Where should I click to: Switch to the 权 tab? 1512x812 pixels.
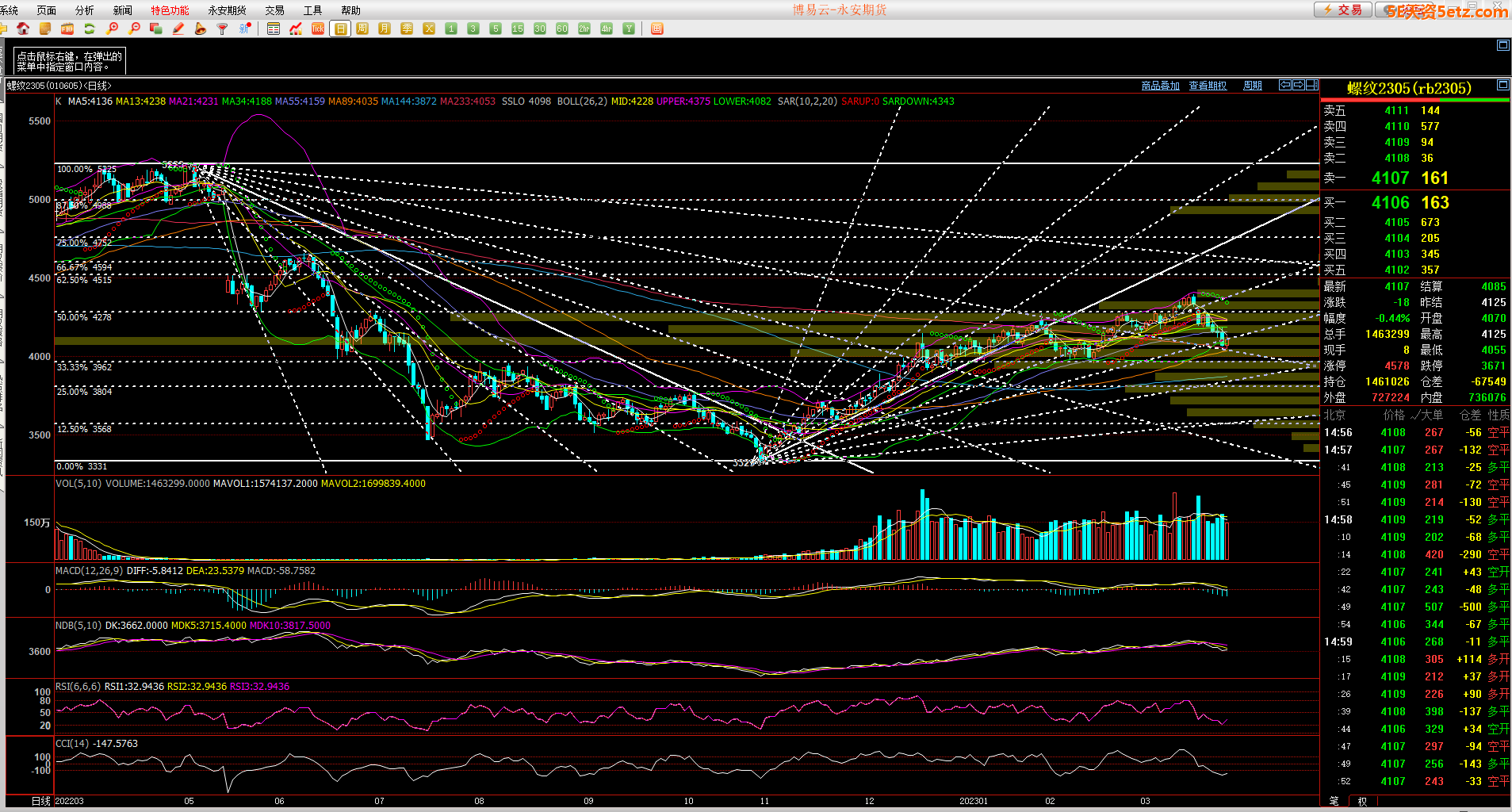click(1362, 802)
